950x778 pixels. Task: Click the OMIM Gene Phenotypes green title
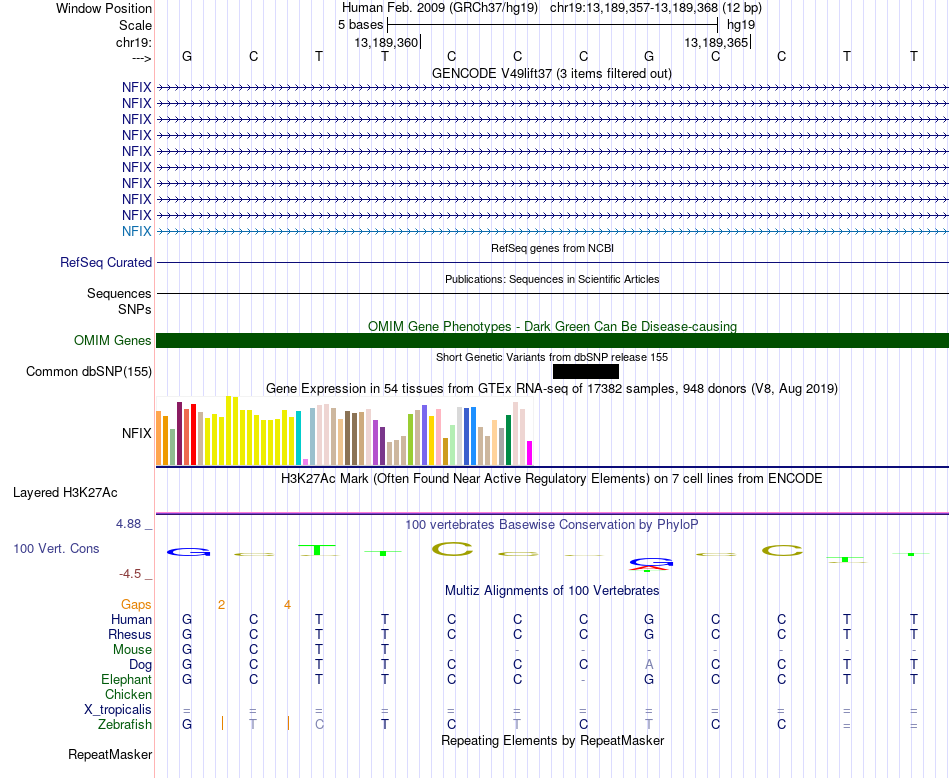(x=553, y=327)
